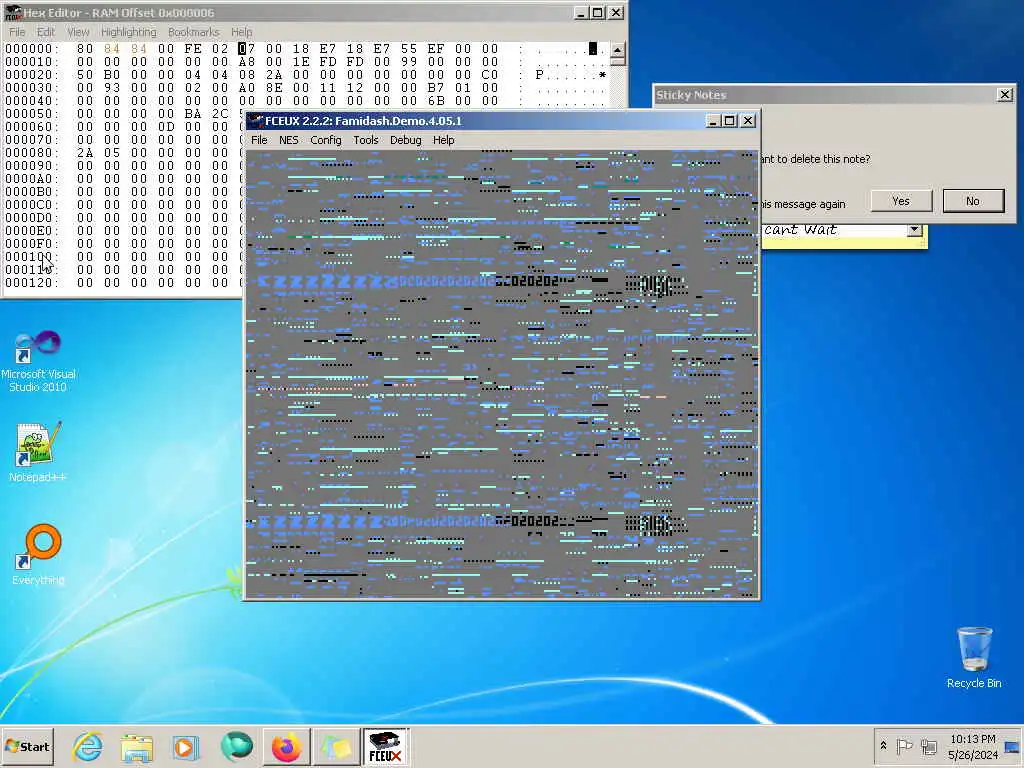The width and height of the screenshot is (1024, 768).
Task: Click the 000120 row address label
Action: pos(31,283)
